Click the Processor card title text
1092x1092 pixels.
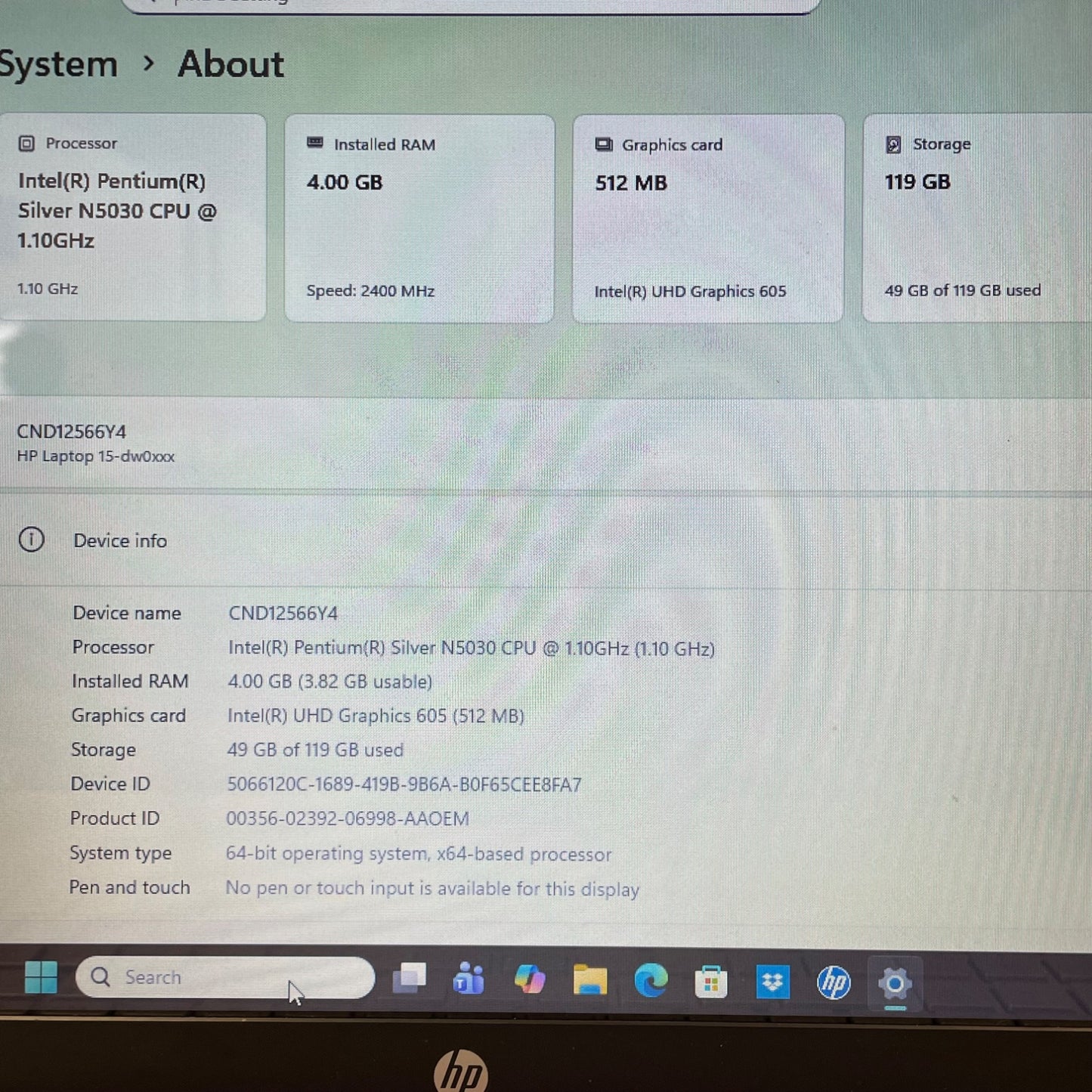click(x=82, y=144)
